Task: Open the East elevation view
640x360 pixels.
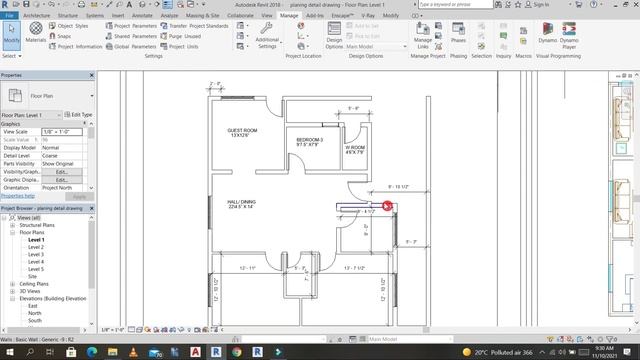Action: (33, 306)
